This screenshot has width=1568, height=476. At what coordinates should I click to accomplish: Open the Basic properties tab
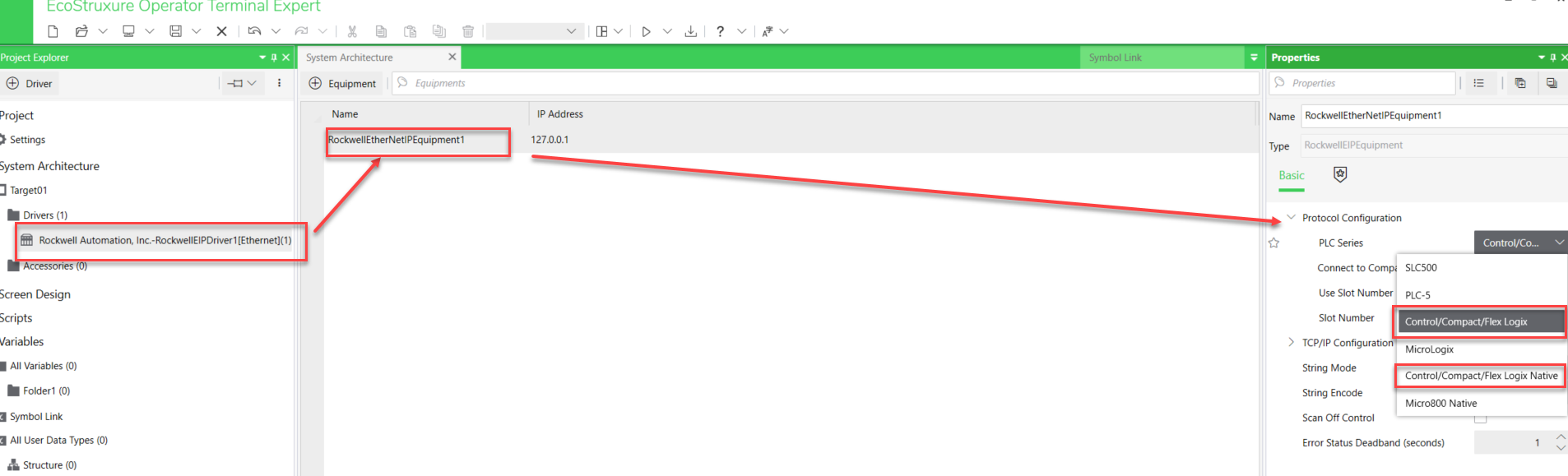(1291, 175)
